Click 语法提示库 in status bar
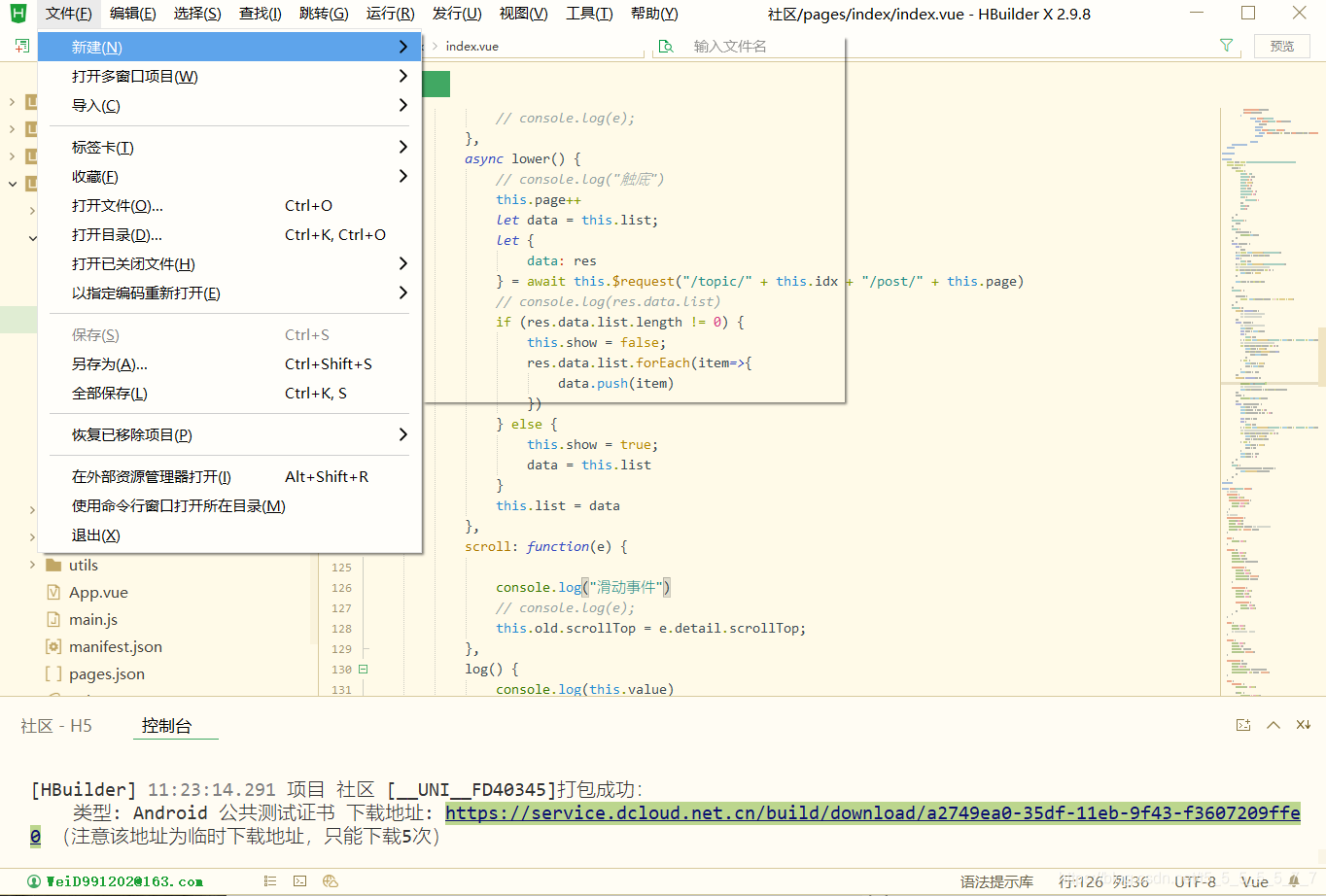Screen dimensions: 1326x896 (996, 881)
